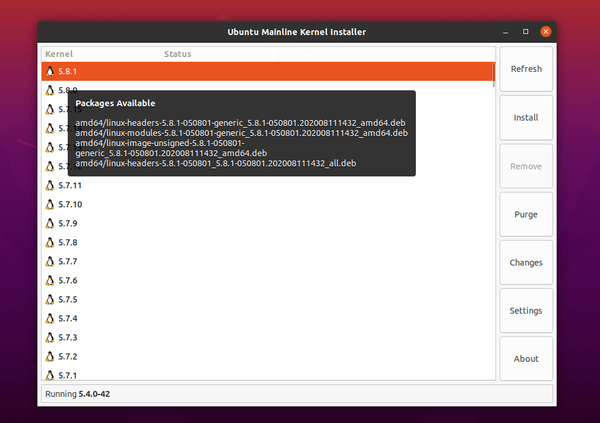The width and height of the screenshot is (600, 423).
Task: Select kernel version 5.7.5 text
Action: tap(68, 299)
